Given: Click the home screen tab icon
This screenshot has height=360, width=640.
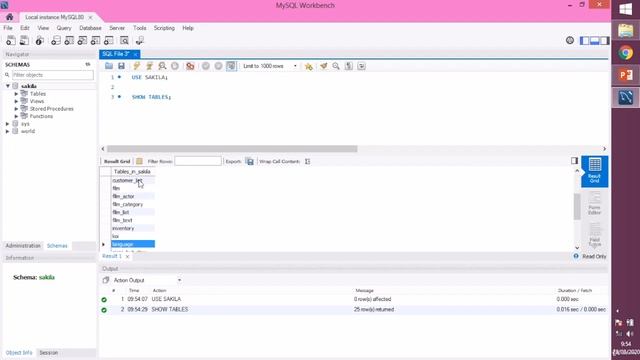Looking at the screenshot, I should (x=9, y=17).
